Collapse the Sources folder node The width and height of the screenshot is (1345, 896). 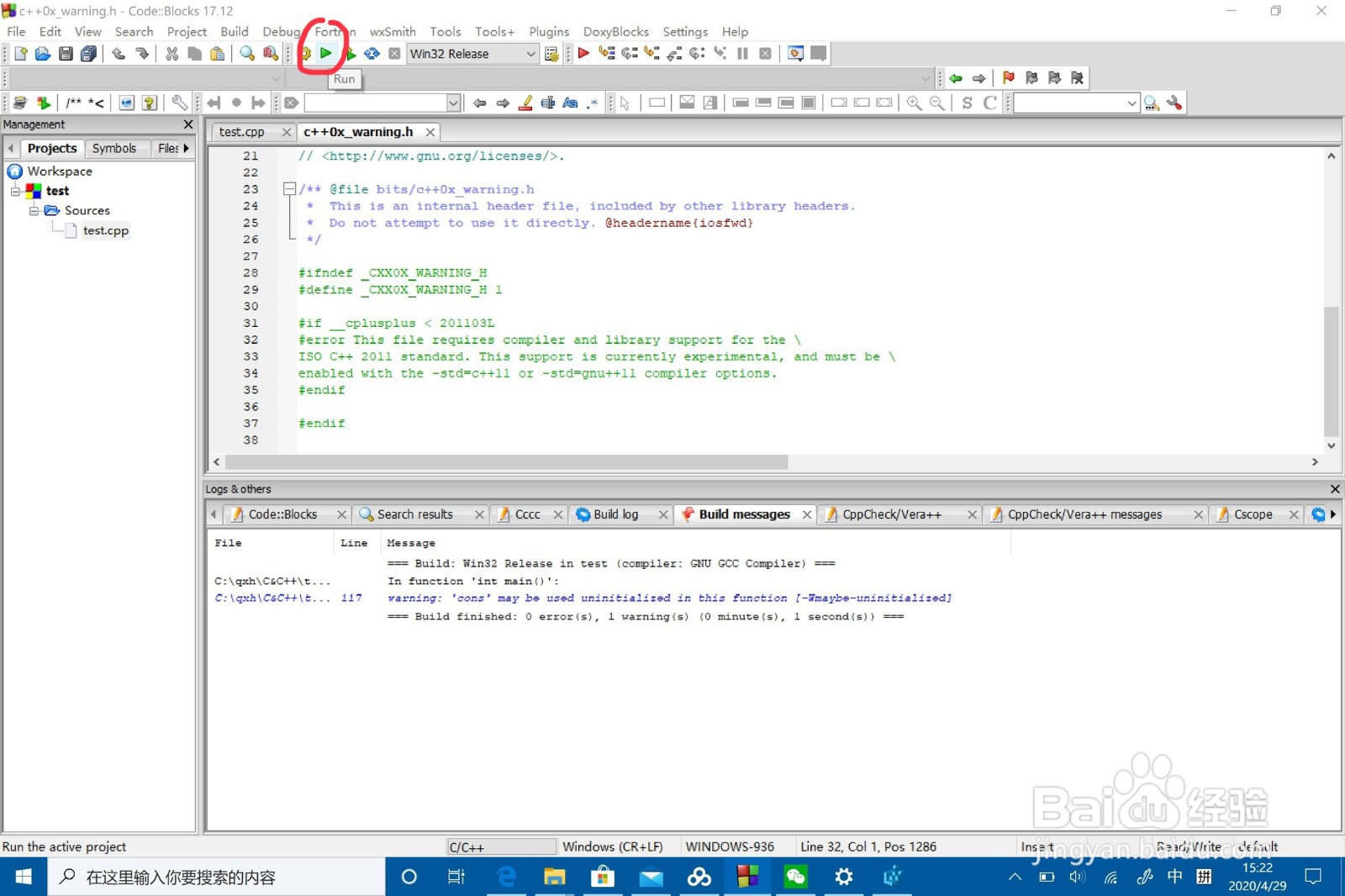tap(34, 210)
